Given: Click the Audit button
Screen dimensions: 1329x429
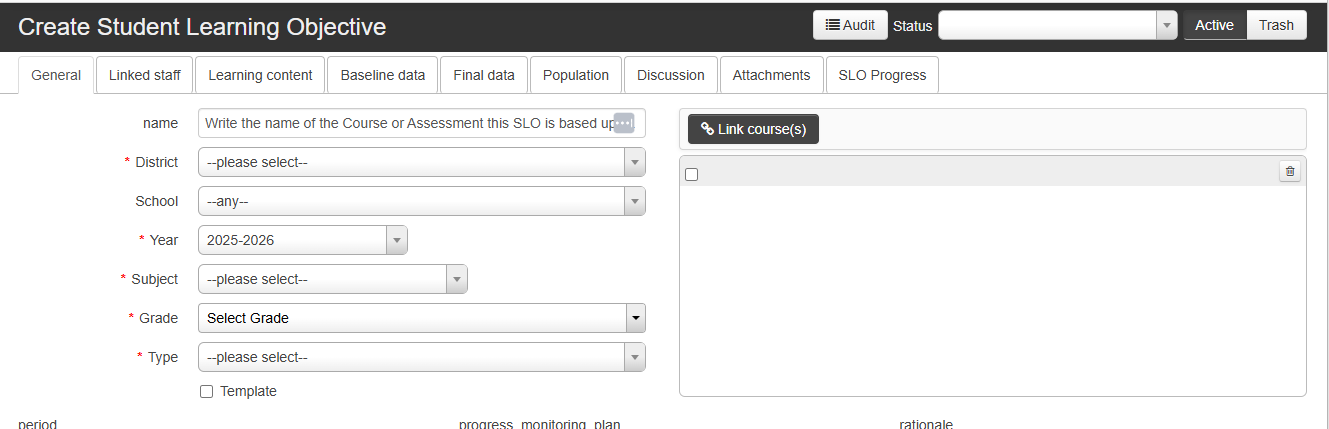Looking at the screenshot, I should click(850, 25).
